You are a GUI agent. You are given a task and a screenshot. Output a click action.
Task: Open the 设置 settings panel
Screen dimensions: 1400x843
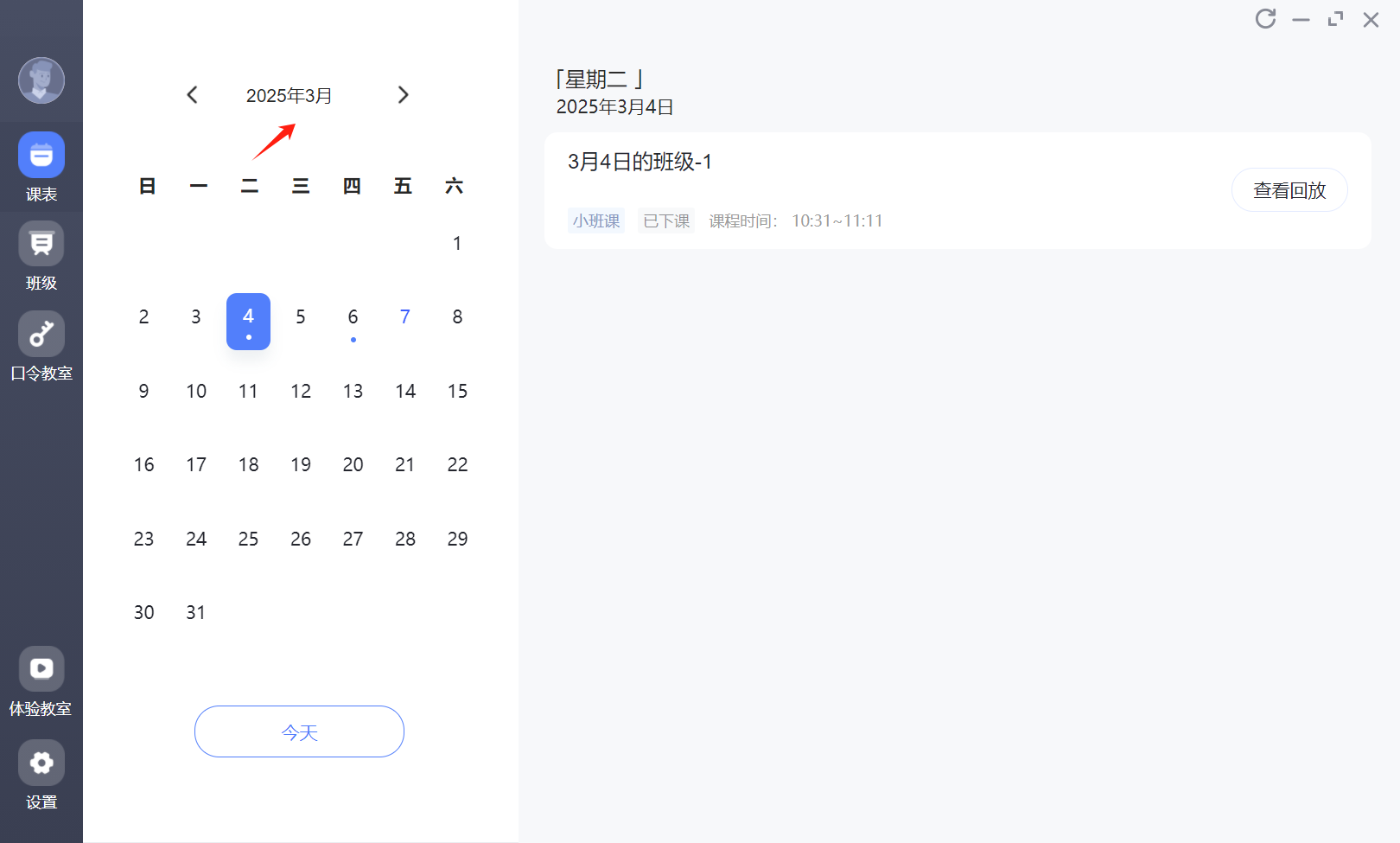(41, 775)
